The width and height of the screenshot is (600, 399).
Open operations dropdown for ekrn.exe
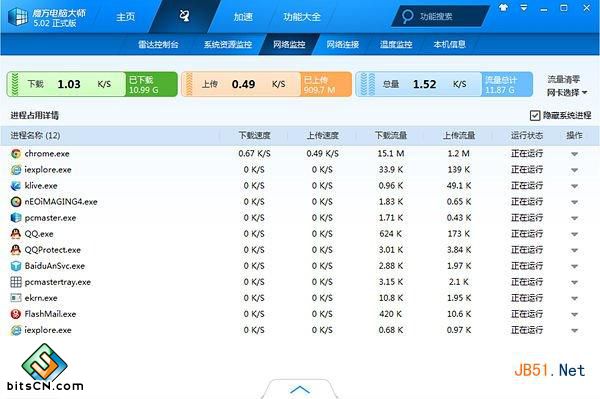pos(574,299)
